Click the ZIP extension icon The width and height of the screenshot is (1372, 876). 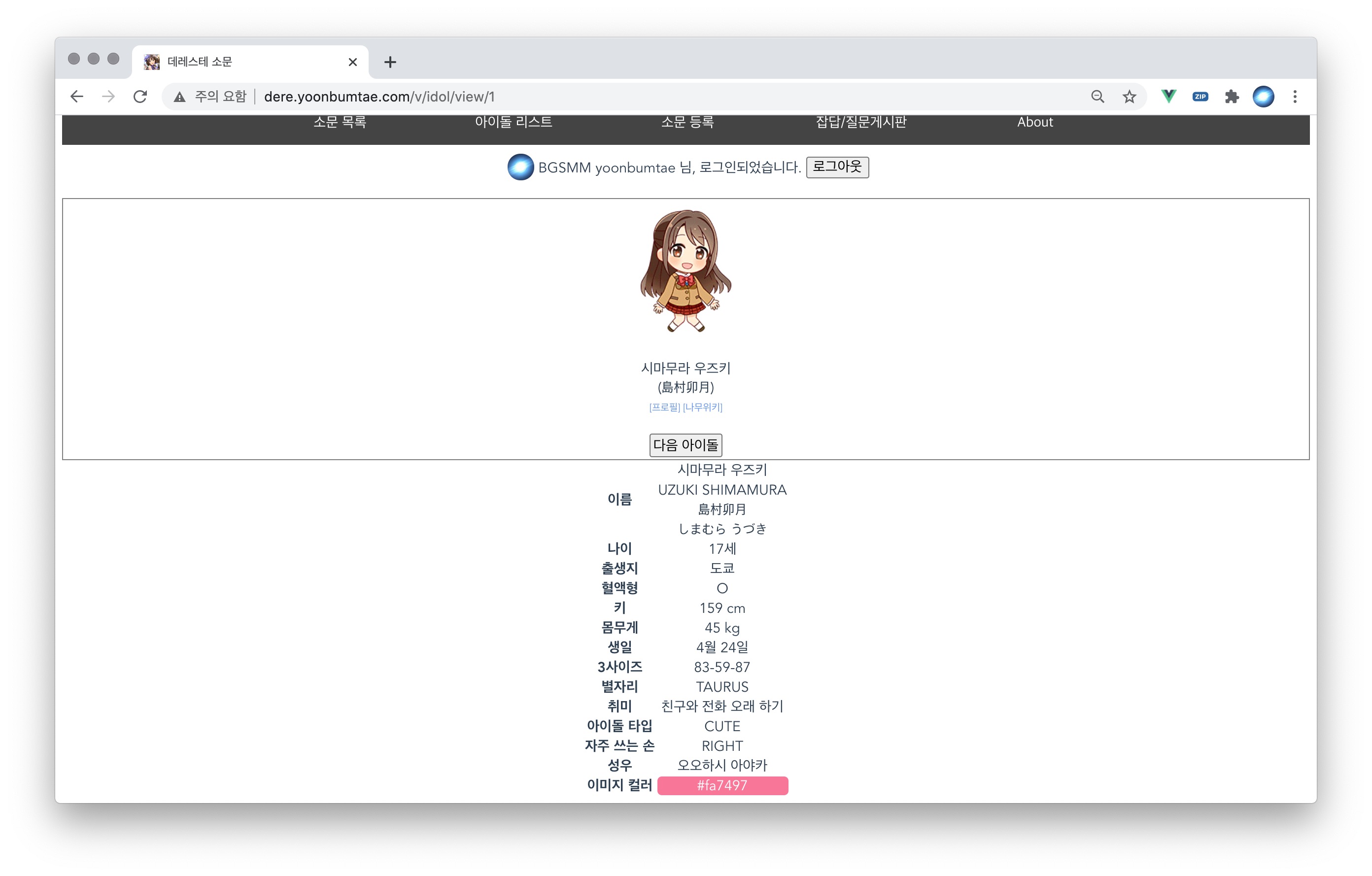click(1200, 97)
